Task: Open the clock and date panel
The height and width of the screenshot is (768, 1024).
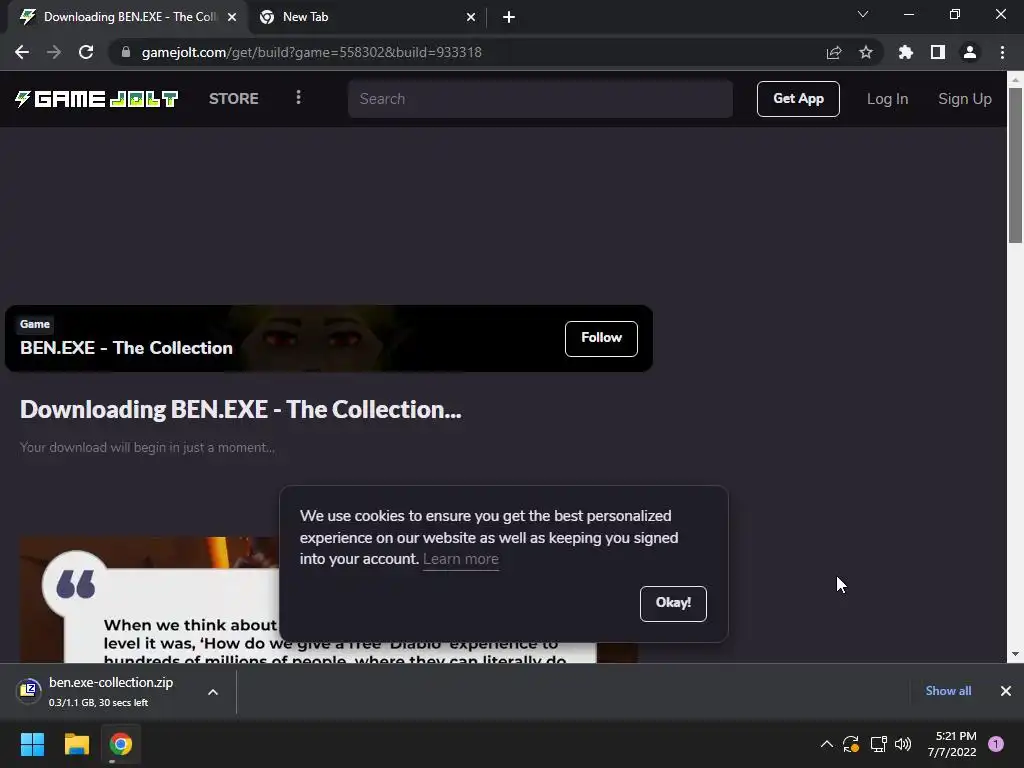Action: [x=952, y=744]
